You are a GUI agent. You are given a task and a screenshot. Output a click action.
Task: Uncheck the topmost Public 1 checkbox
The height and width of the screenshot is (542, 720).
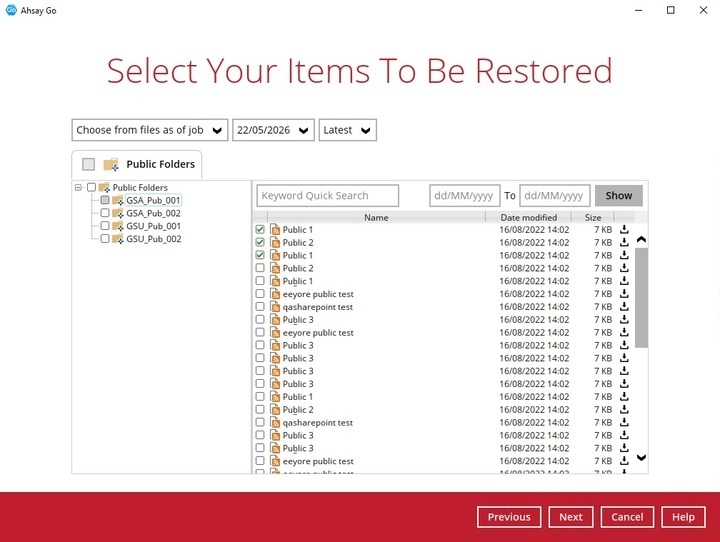(260, 229)
